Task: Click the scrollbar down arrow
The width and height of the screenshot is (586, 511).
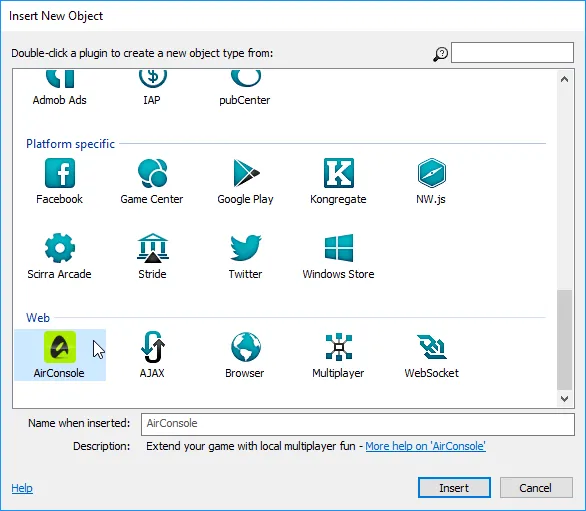Action: point(564,398)
